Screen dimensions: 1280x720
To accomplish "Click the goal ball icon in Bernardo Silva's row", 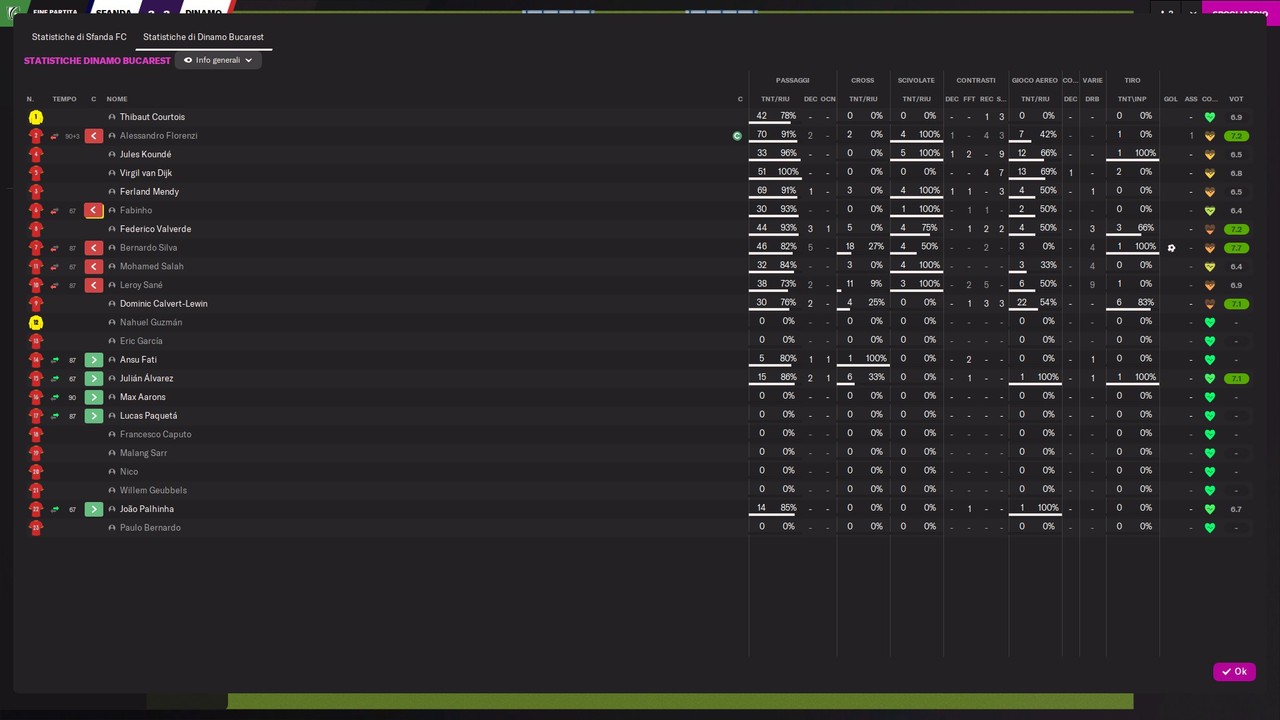I will [1171, 248].
